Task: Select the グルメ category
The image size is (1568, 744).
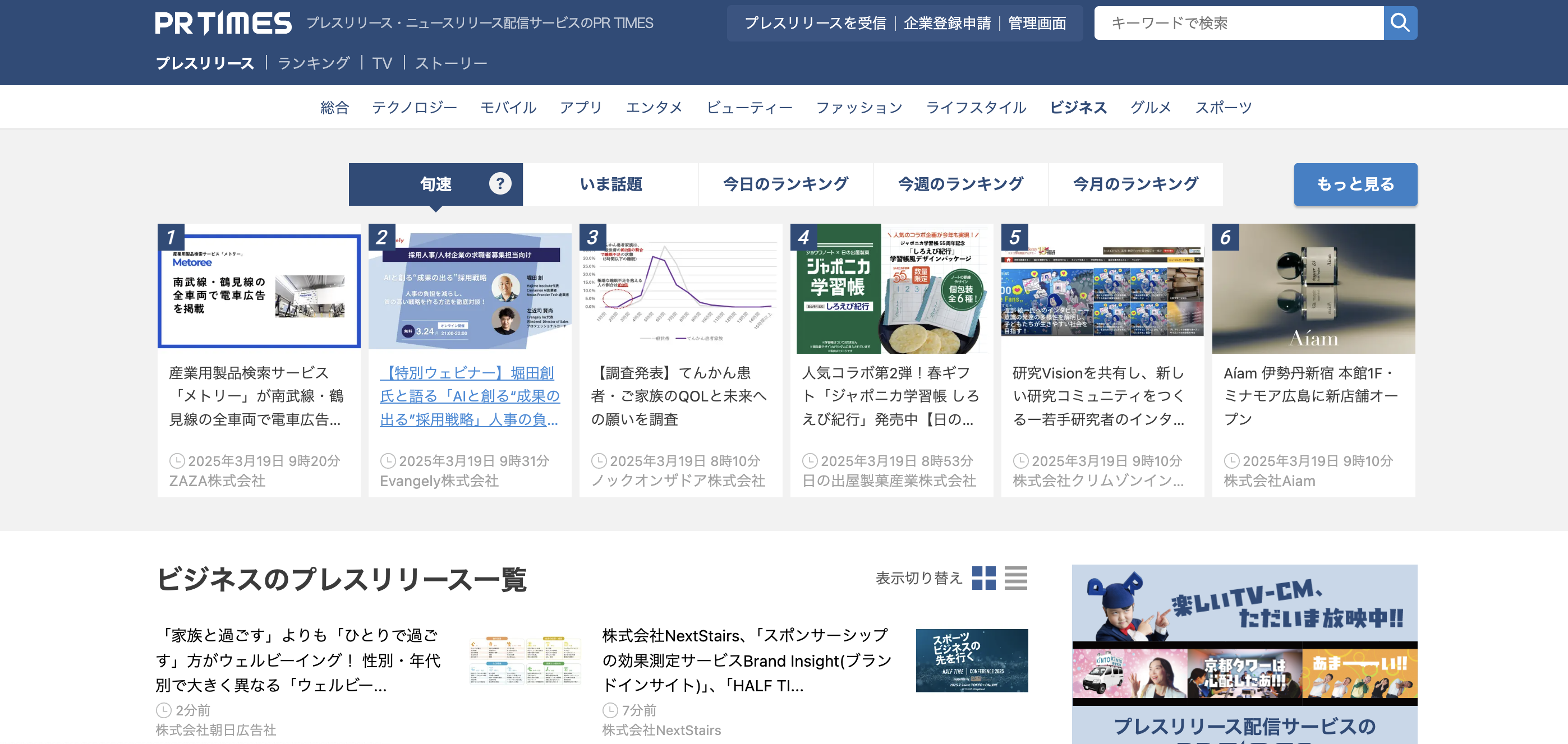Action: (x=1151, y=108)
